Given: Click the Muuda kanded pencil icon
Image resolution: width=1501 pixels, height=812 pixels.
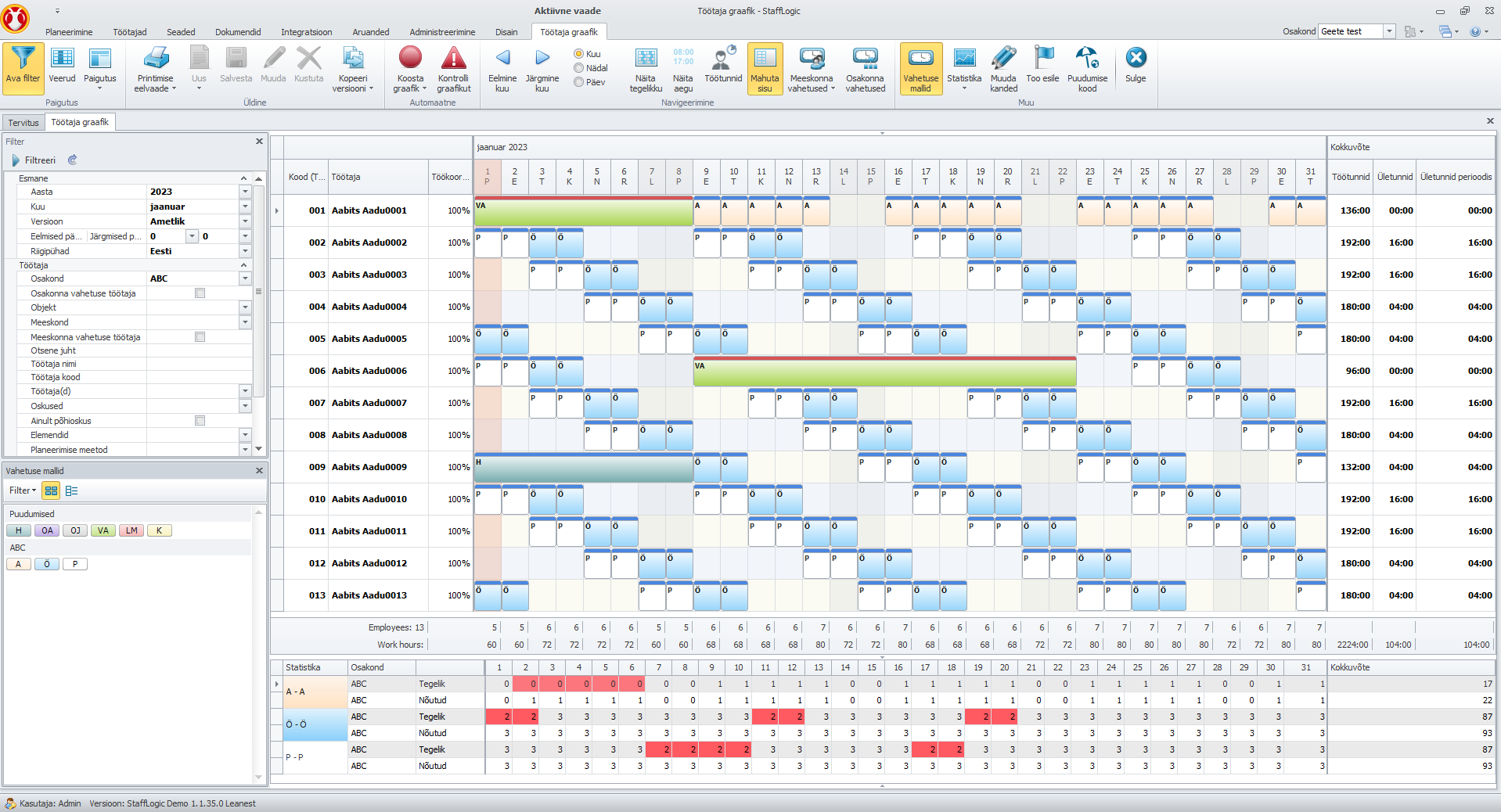Looking at the screenshot, I should [x=1003, y=59].
